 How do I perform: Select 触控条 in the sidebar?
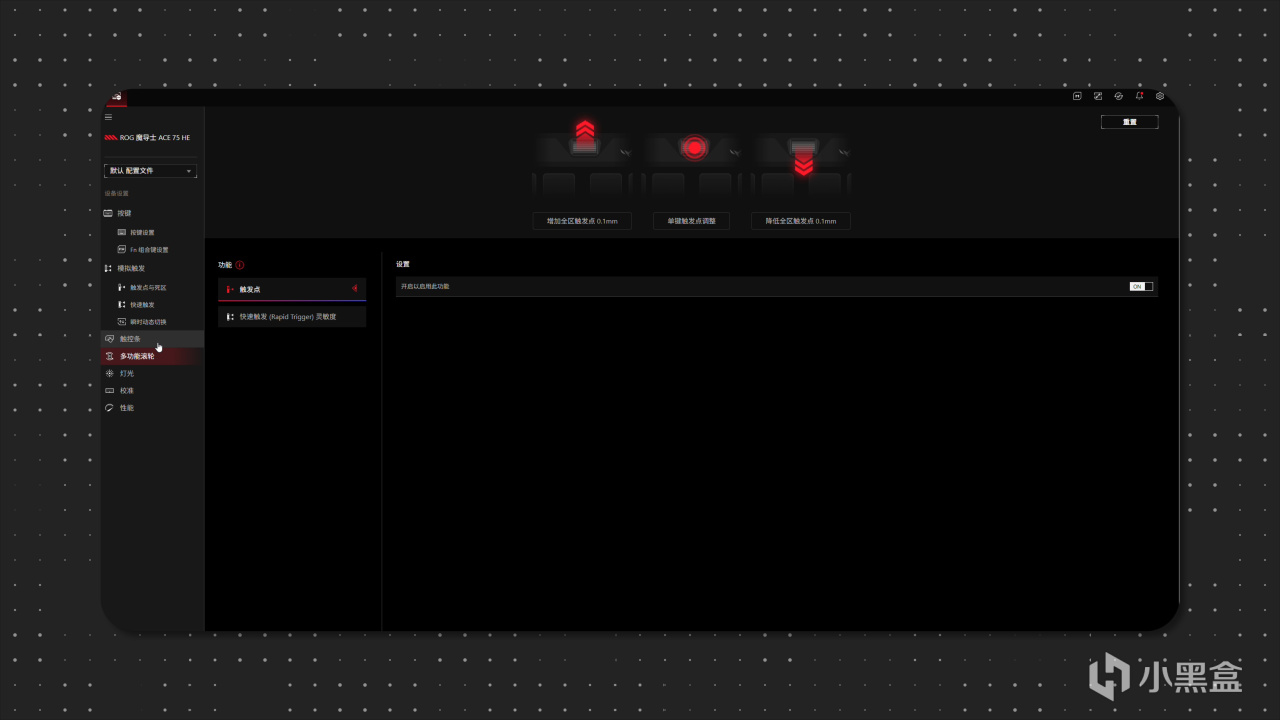click(152, 339)
